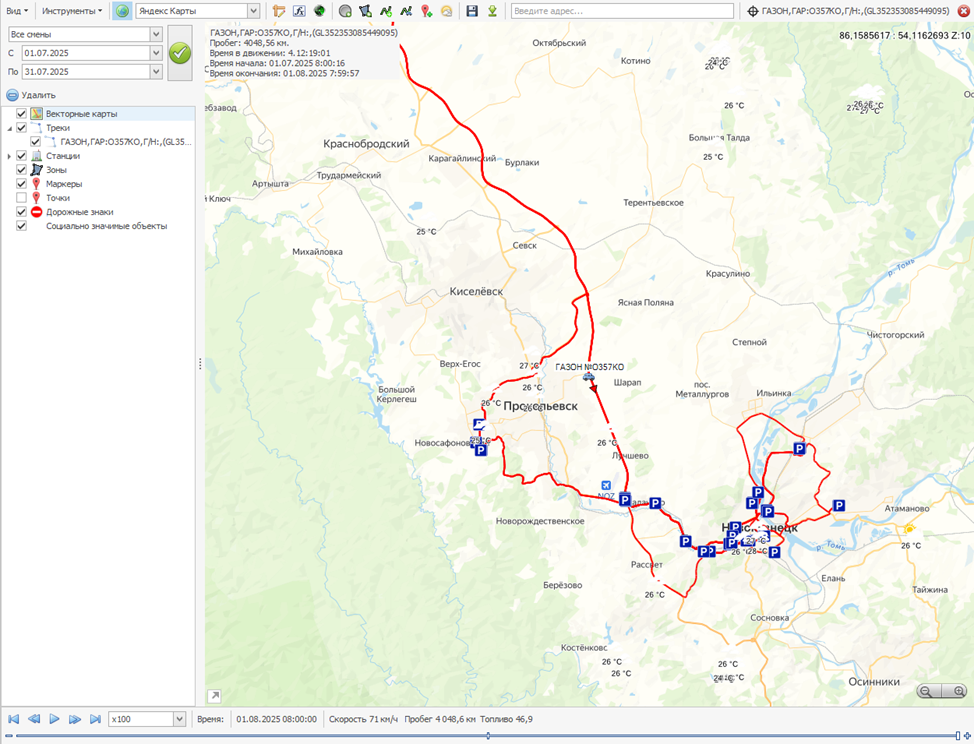
Task: Click the red map marker toolbar icon
Action: click(x=426, y=11)
